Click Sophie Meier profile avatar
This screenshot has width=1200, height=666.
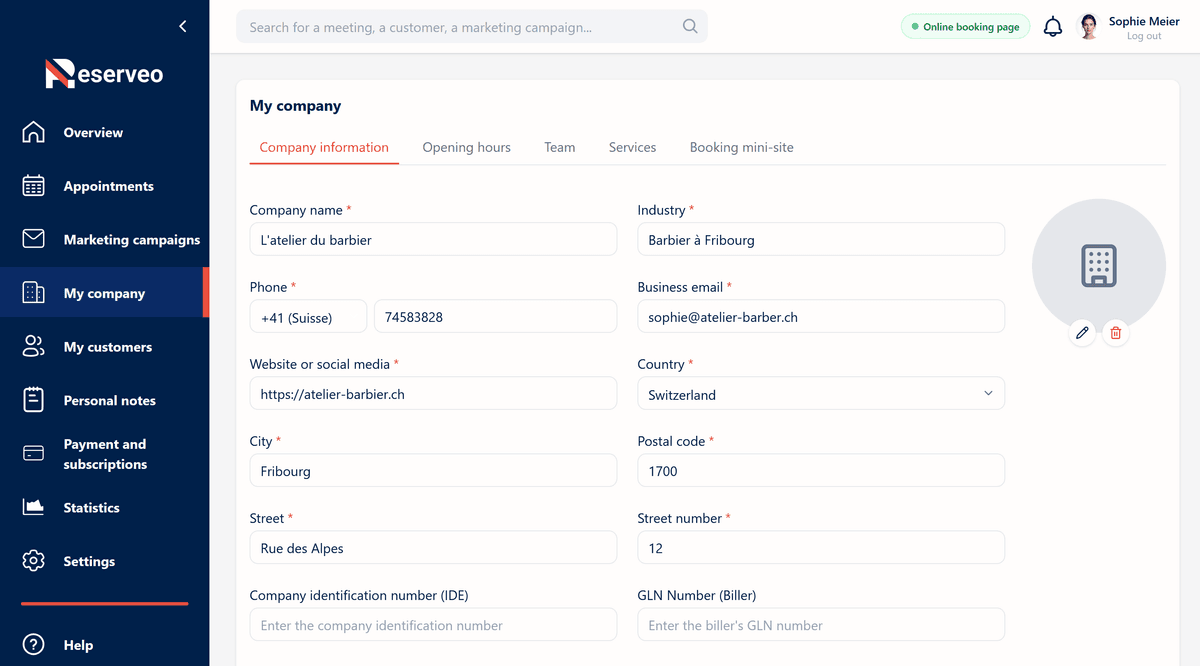[x=1088, y=27]
